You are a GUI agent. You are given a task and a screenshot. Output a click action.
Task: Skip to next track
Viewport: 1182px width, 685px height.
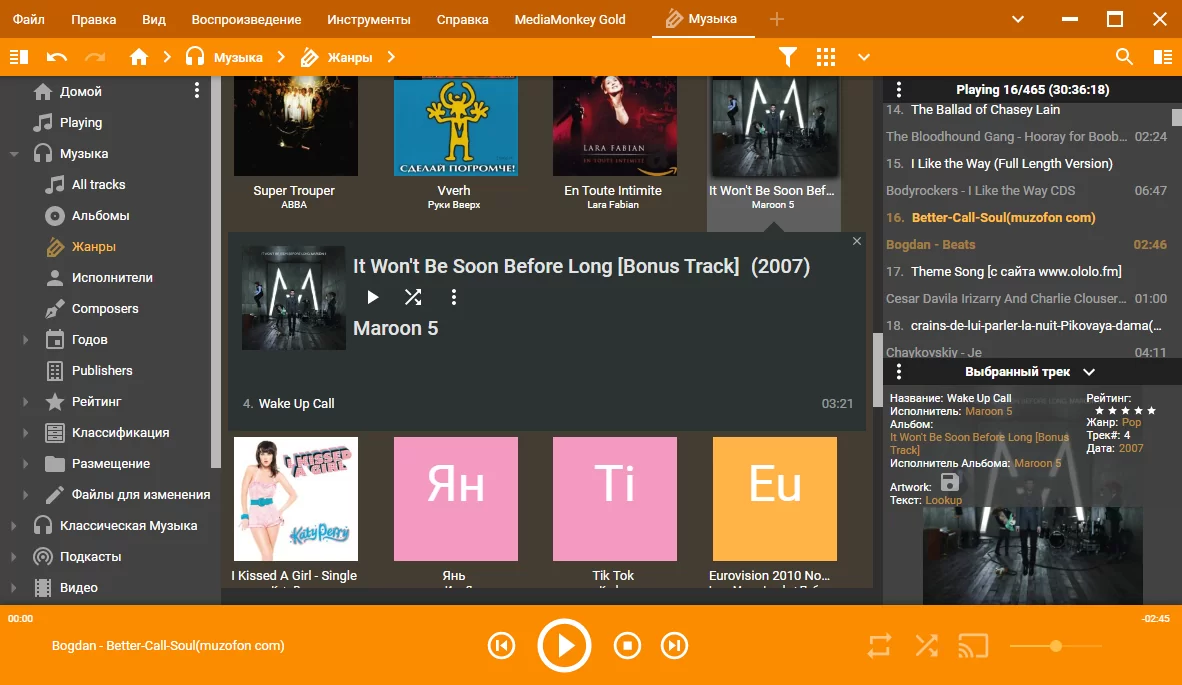tap(675, 646)
